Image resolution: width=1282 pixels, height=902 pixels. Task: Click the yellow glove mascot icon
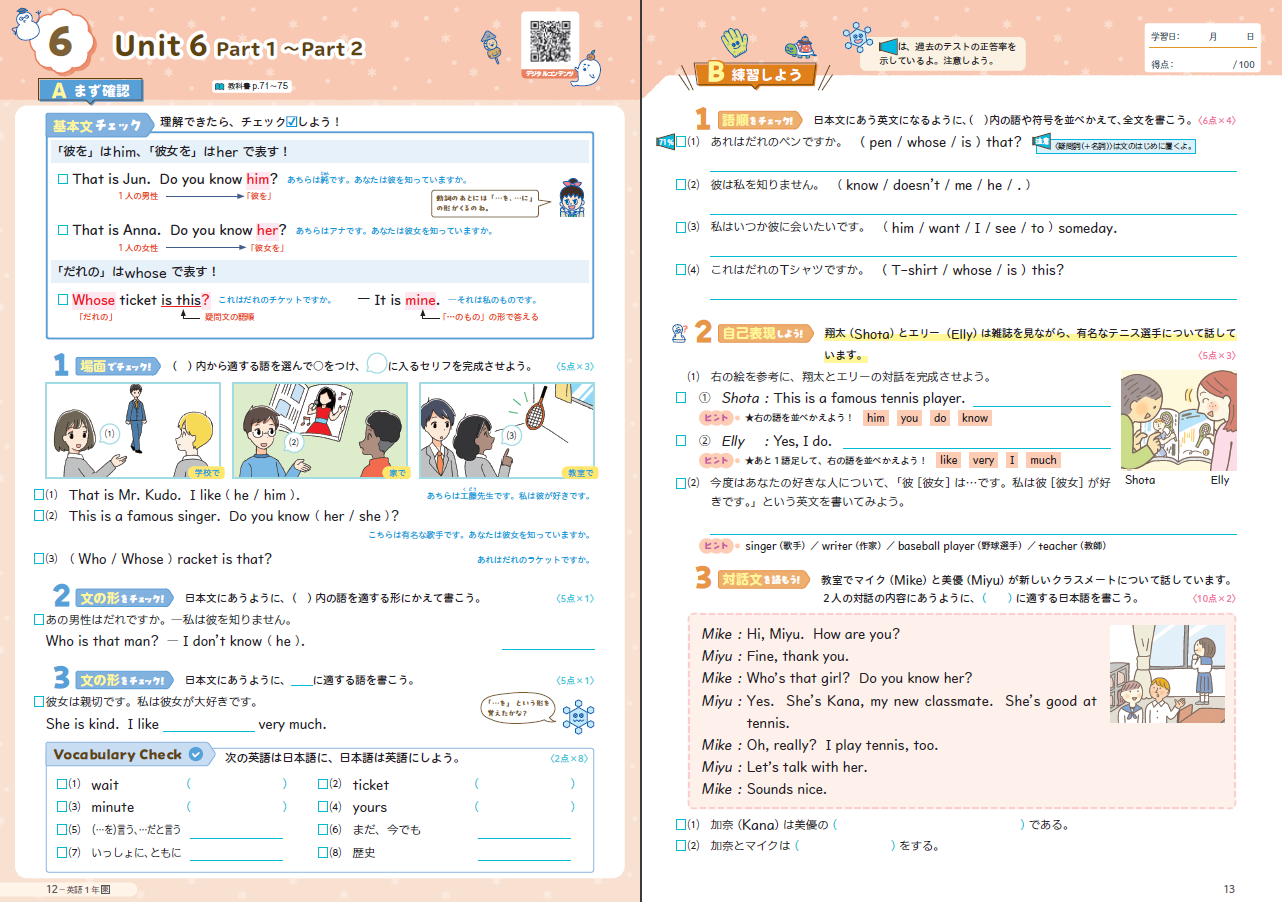(x=735, y=41)
